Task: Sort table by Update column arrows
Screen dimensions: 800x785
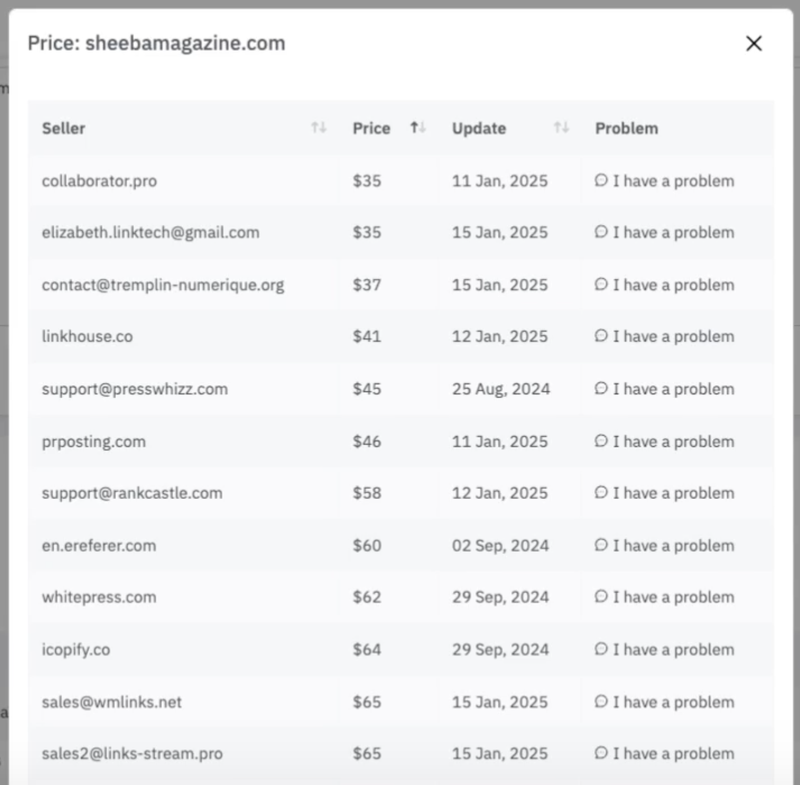Action: [x=561, y=128]
